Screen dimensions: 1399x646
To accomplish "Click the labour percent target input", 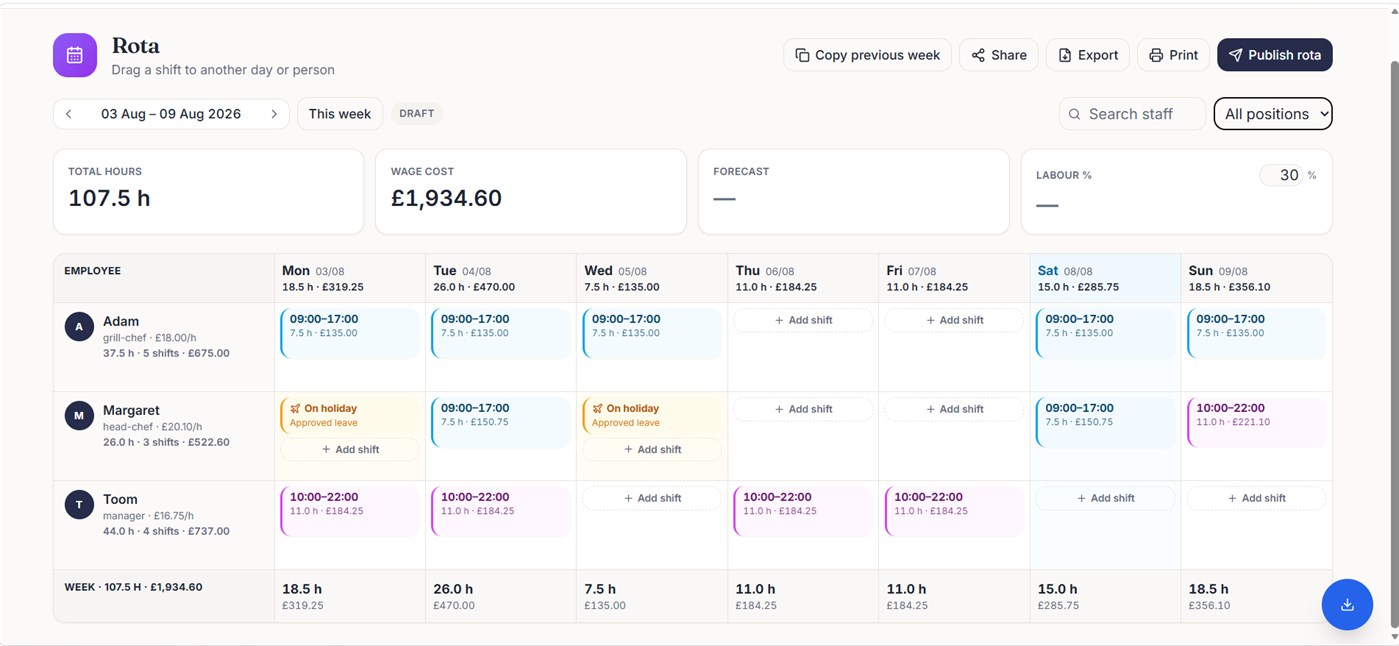I will click(x=1281, y=175).
